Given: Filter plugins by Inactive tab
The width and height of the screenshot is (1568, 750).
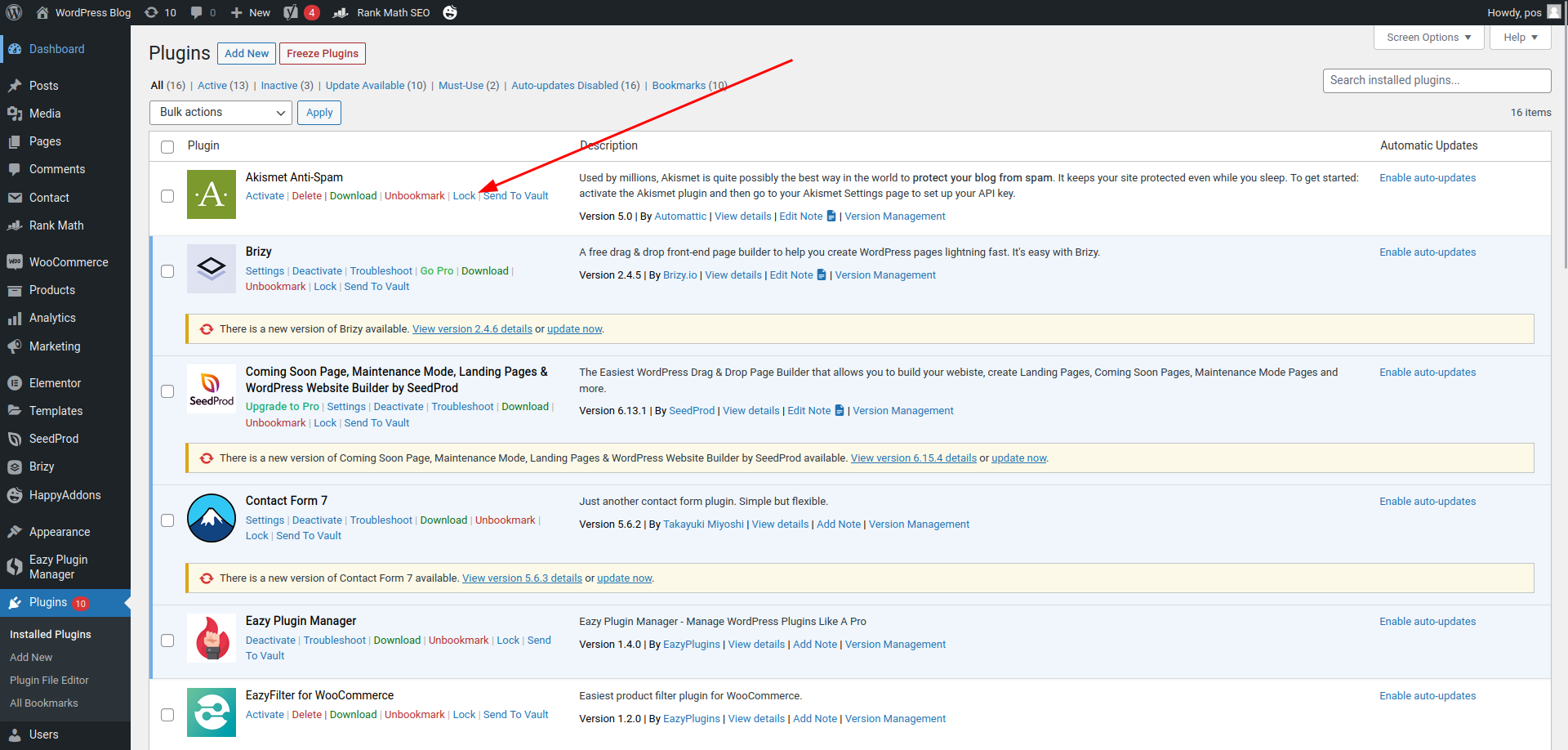Looking at the screenshot, I should (x=278, y=86).
